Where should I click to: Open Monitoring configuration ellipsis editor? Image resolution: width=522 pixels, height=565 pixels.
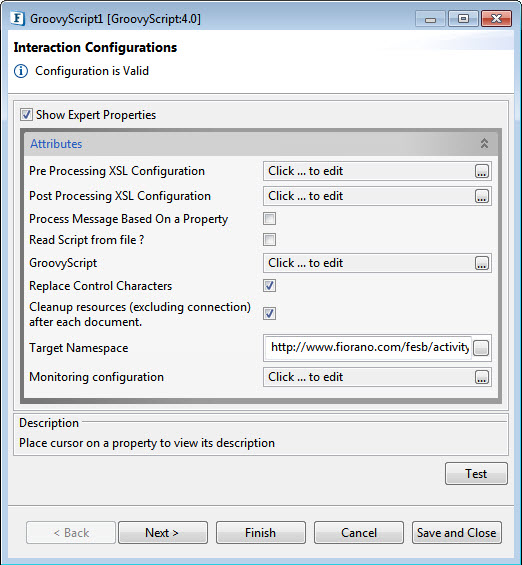482,377
